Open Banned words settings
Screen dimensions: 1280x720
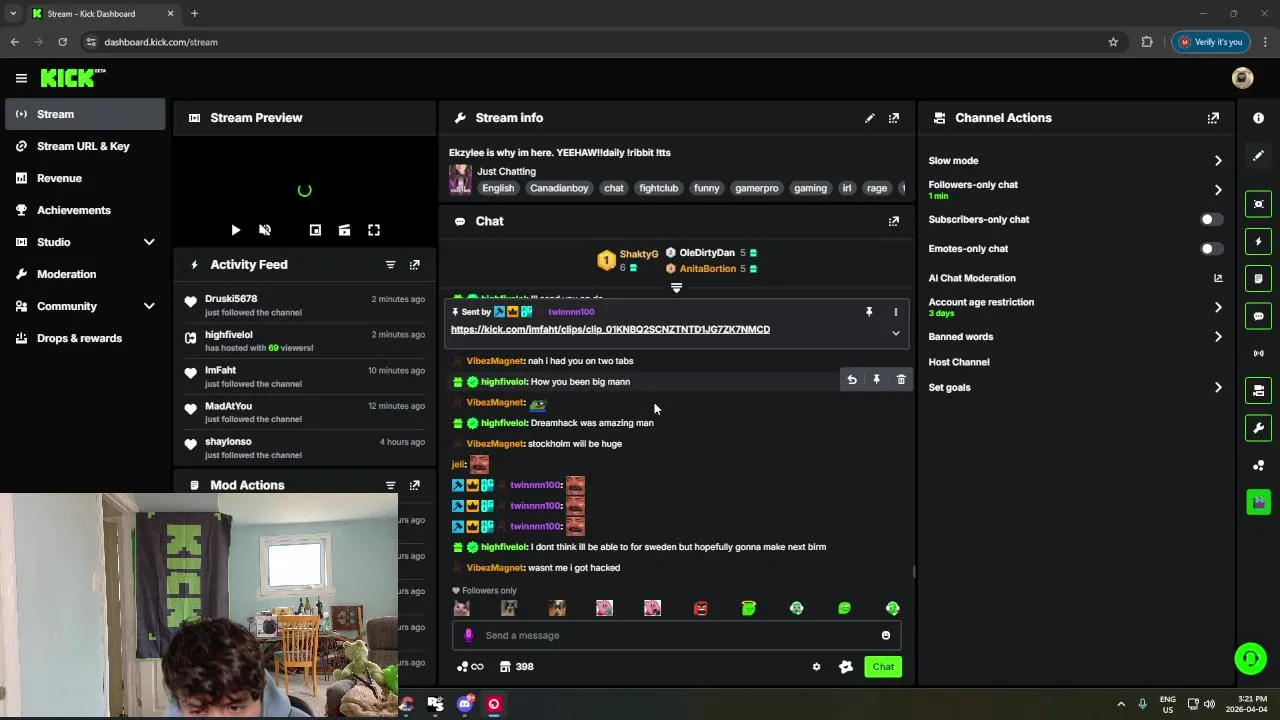[1076, 337]
